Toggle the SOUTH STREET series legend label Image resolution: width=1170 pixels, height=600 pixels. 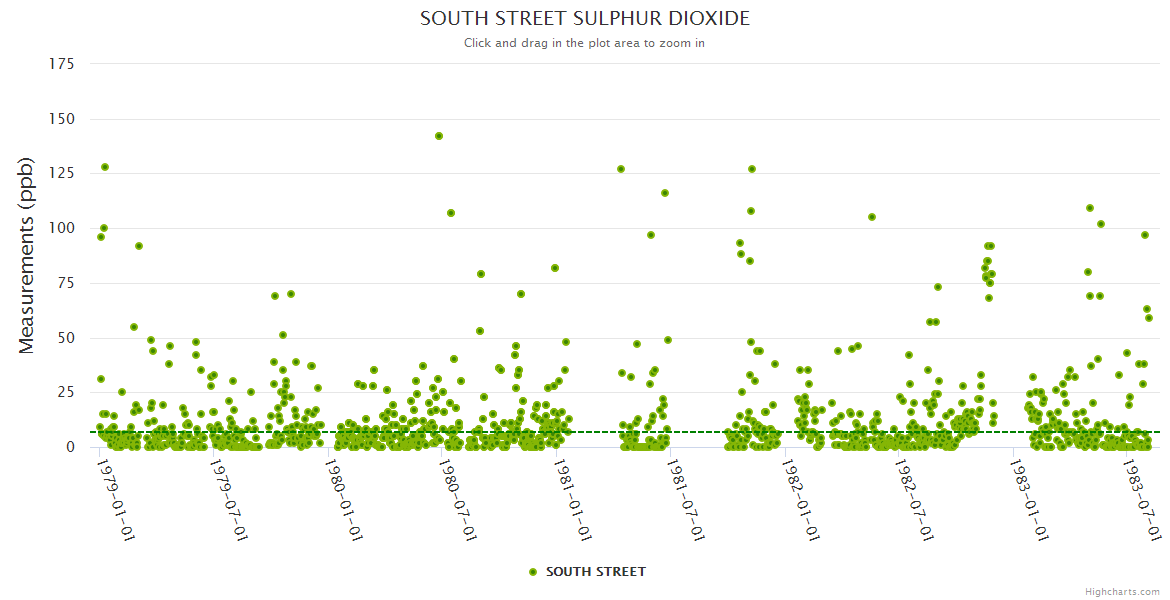coord(595,572)
